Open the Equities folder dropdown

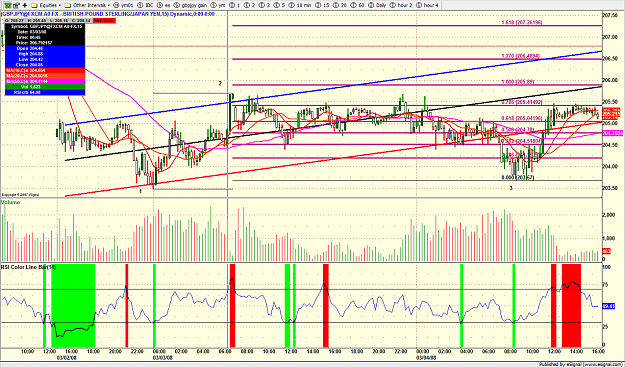[47, 5]
